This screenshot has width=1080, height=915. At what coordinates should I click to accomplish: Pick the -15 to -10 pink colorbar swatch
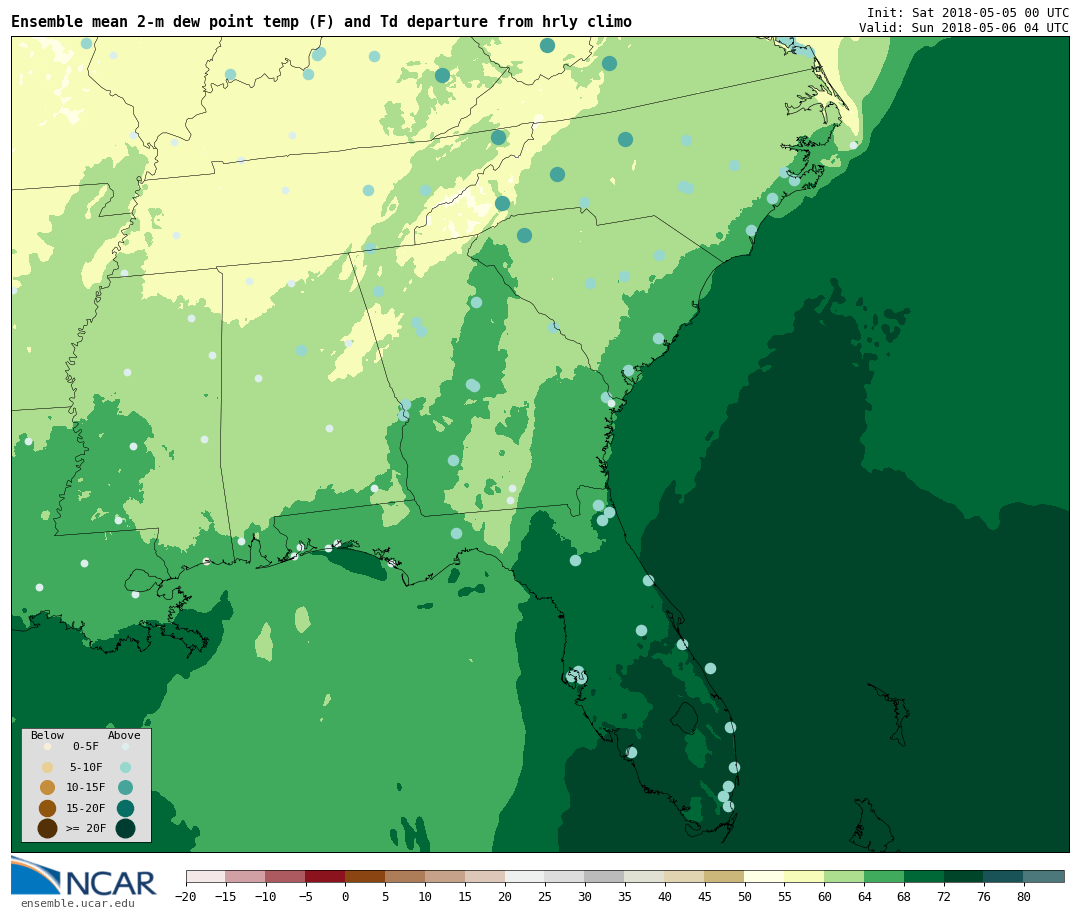(x=245, y=876)
